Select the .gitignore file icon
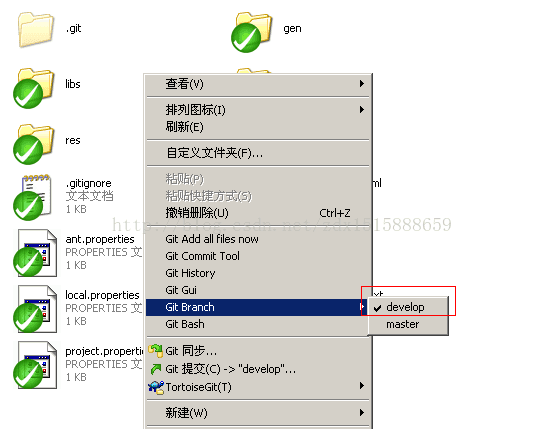Screen dimensions: 545x429 click(x=33, y=197)
